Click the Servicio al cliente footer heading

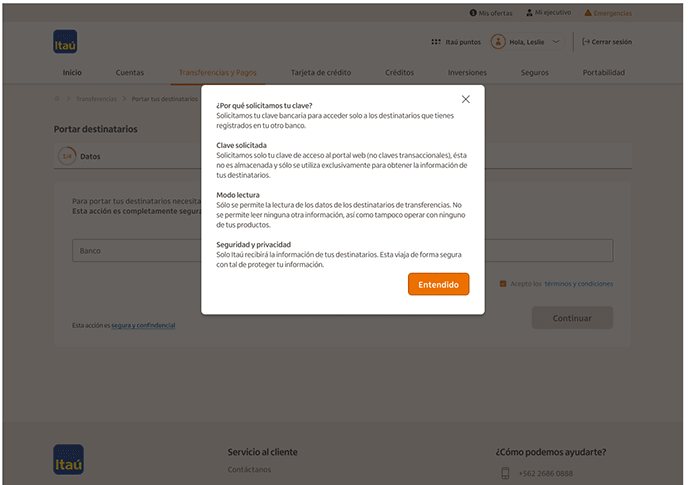[262, 452]
